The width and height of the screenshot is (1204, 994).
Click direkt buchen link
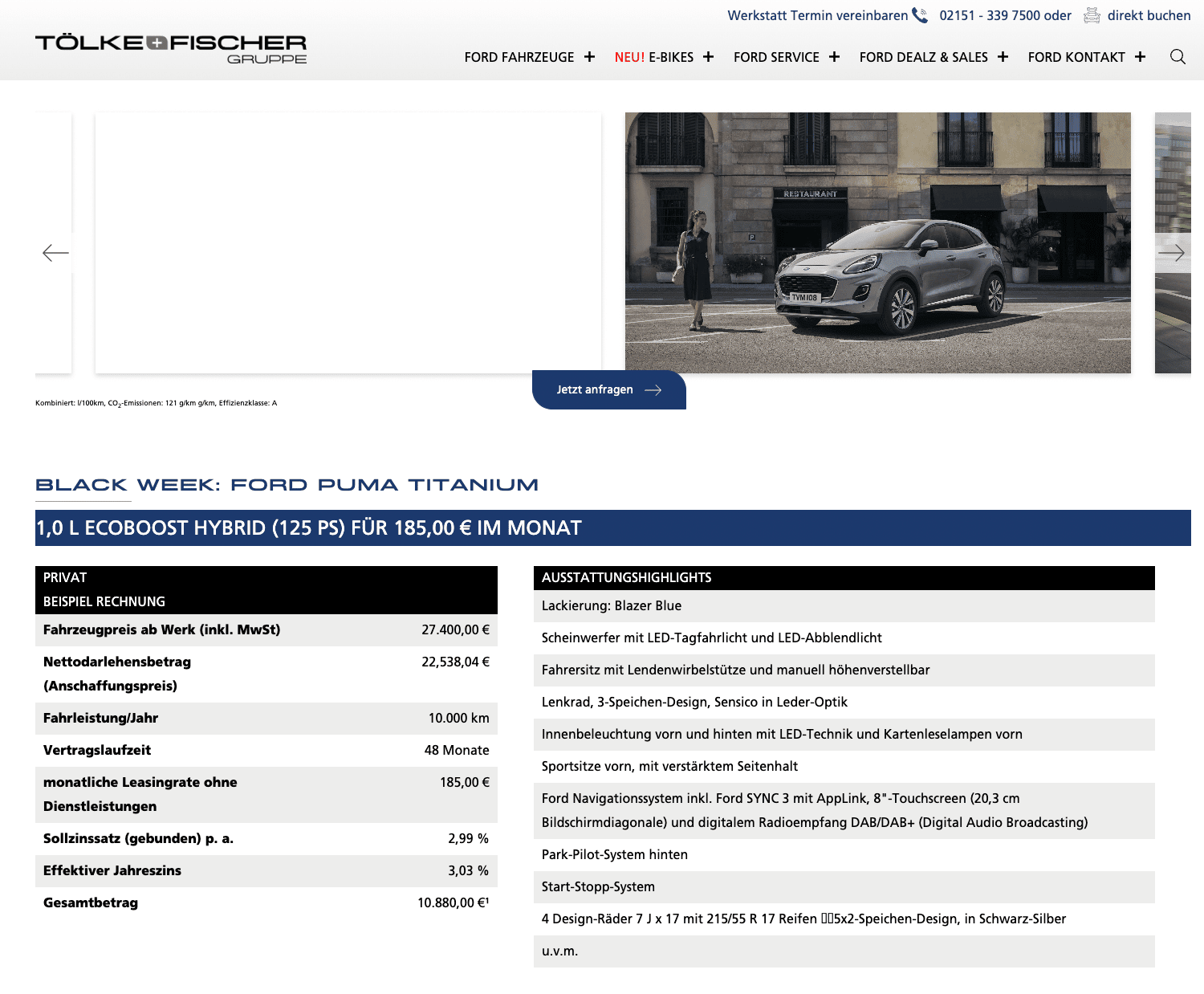pyautogui.click(x=1149, y=15)
